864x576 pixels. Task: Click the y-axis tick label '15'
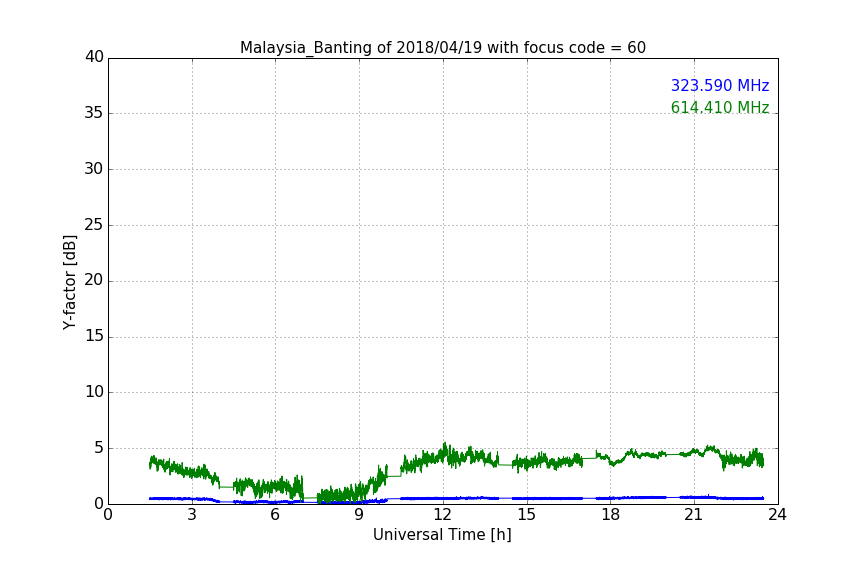[94, 336]
